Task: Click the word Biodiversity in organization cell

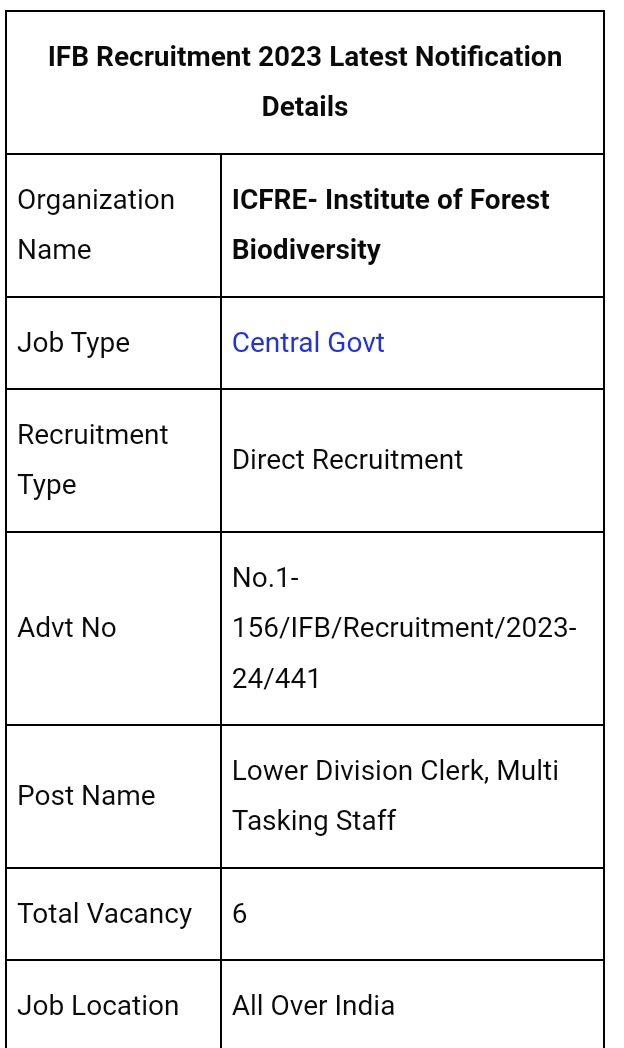Action: (x=306, y=250)
